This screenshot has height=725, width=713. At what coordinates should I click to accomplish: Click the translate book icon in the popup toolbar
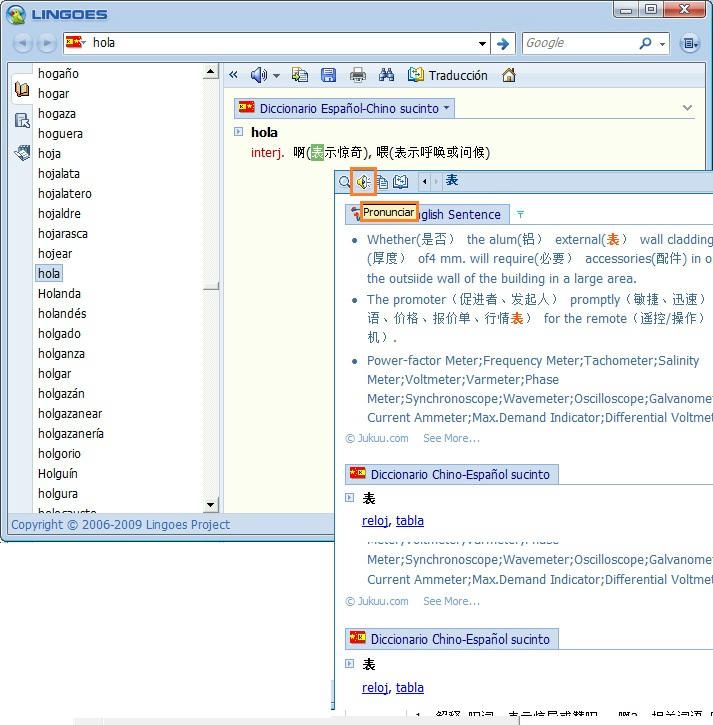point(400,182)
